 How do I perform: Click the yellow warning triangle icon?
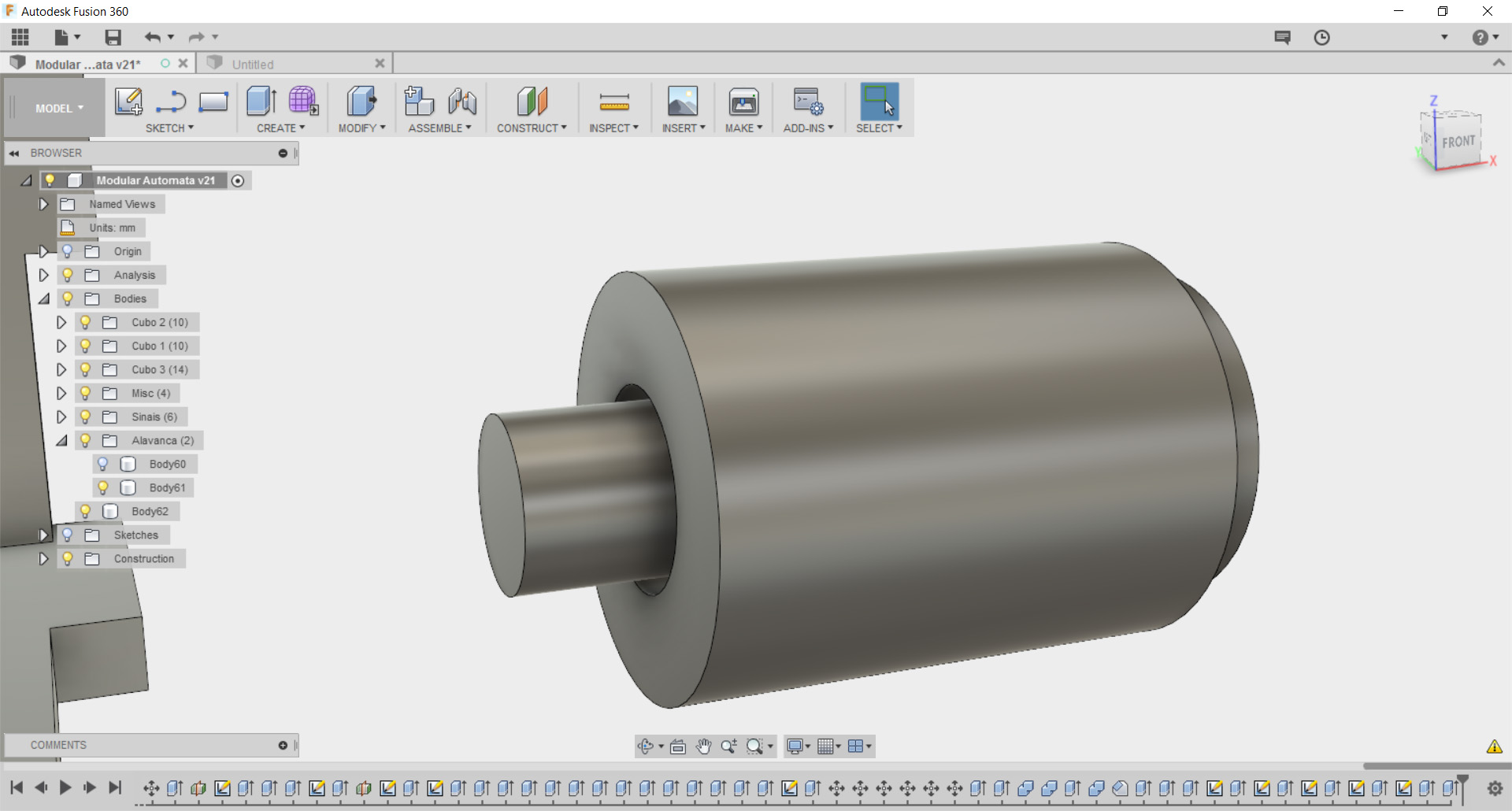(x=1494, y=746)
